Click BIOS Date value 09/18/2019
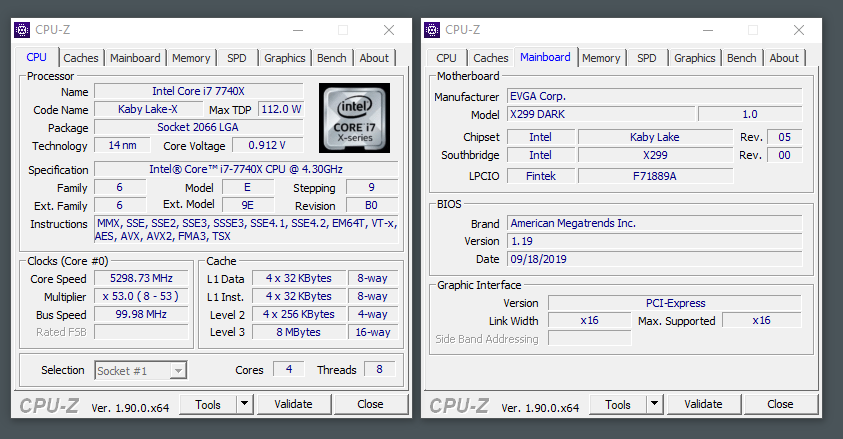The width and height of the screenshot is (843, 439). click(x=655, y=259)
